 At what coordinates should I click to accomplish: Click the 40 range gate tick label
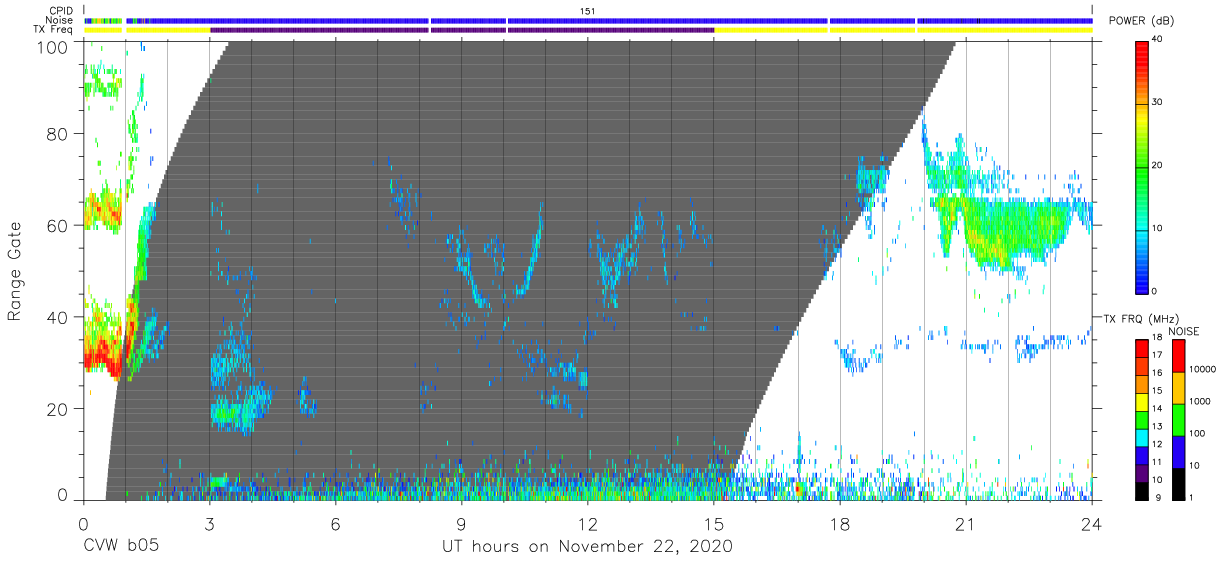pyautogui.click(x=58, y=317)
